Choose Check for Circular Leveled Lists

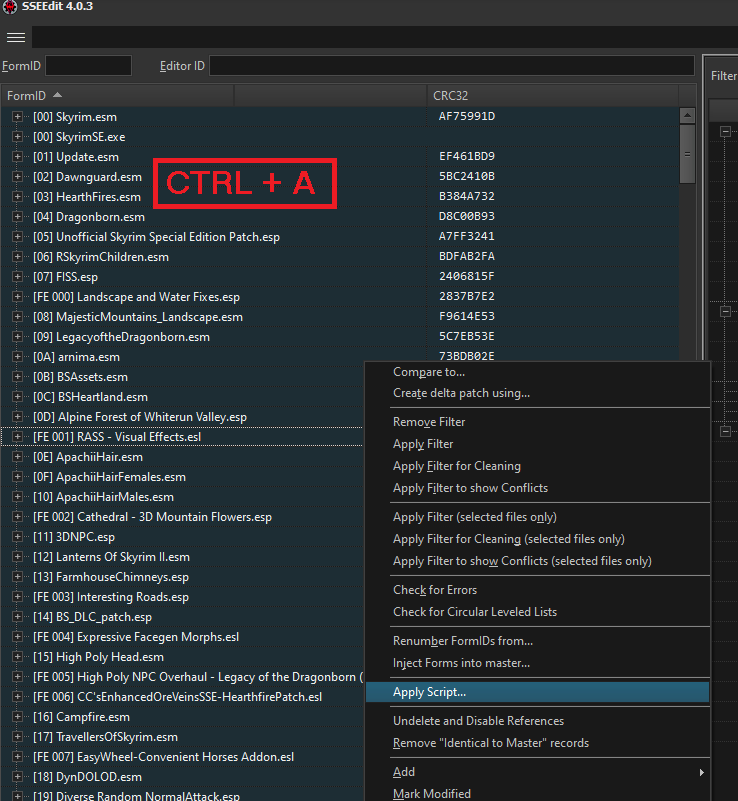538,611
